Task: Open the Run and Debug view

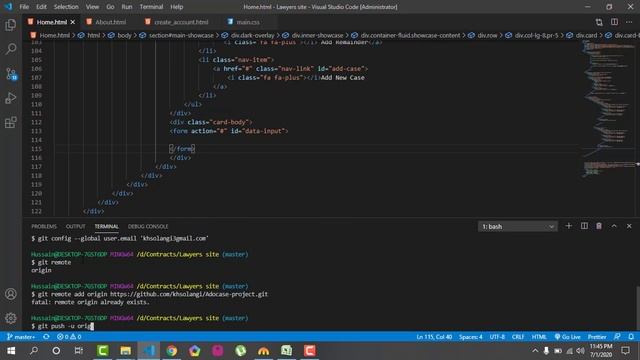Action: pos(11,98)
